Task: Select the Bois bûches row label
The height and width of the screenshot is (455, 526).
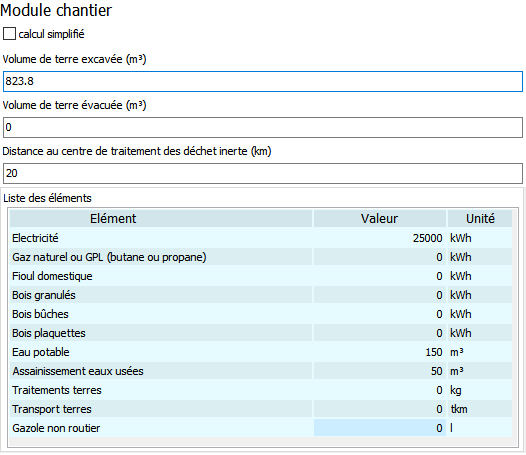Action: [x=40, y=314]
